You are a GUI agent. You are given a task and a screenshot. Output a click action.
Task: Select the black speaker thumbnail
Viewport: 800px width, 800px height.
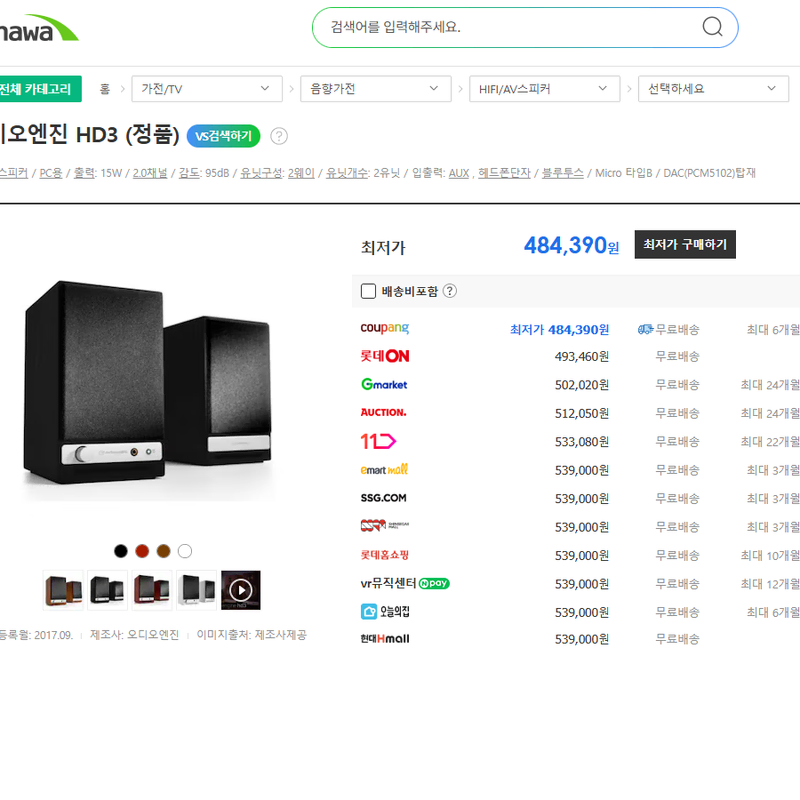108,590
